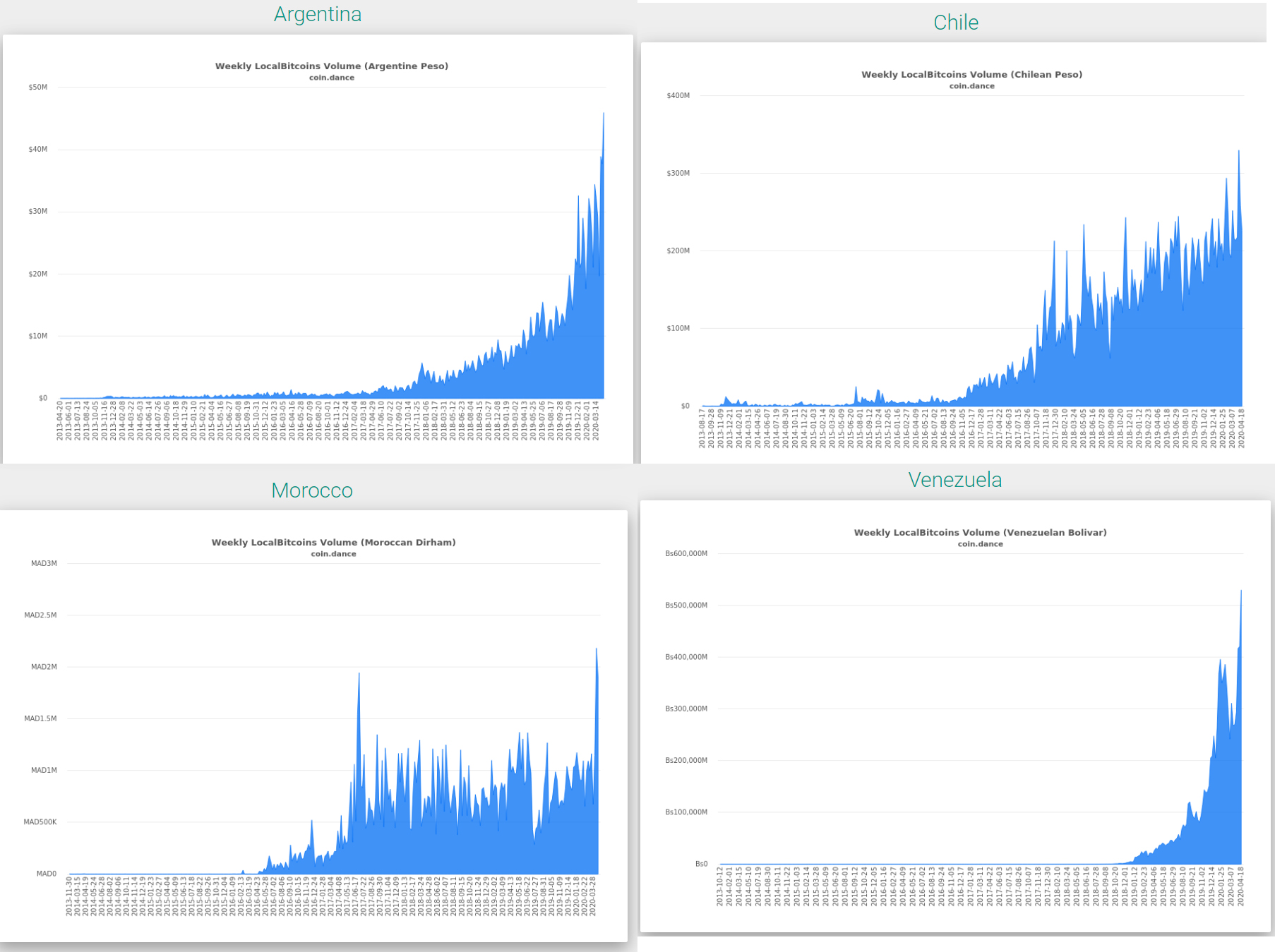
Task: Click the Bs200,000M axis label
Action: click(686, 761)
